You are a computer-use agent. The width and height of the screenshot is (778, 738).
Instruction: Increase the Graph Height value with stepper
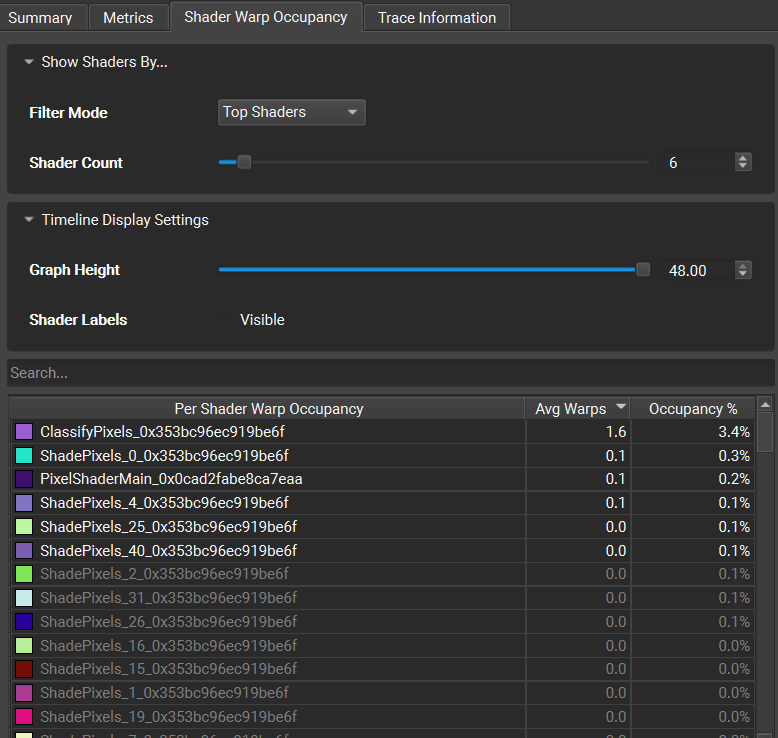pos(743,266)
